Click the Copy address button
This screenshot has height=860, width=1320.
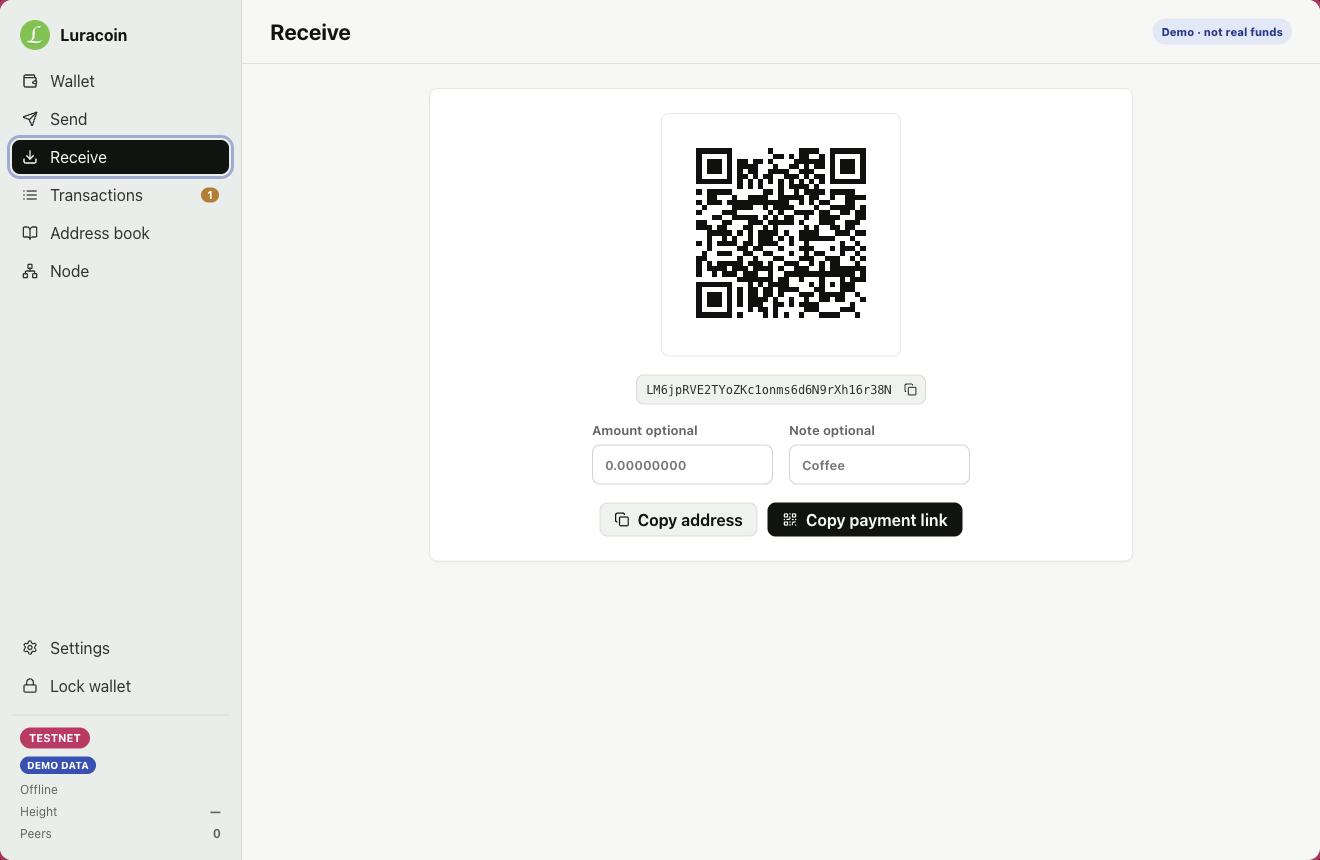[678, 520]
